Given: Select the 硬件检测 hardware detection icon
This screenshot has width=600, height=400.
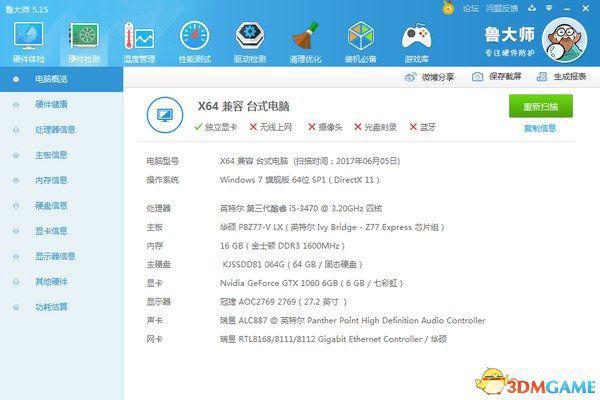Looking at the screenshot, I should [x=84, y=43].
